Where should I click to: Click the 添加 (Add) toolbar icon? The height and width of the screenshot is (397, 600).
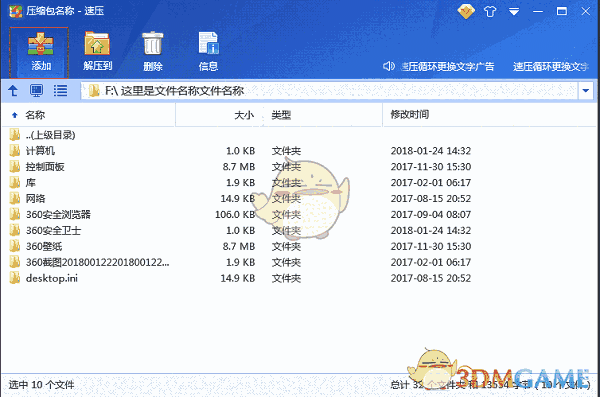39,52
